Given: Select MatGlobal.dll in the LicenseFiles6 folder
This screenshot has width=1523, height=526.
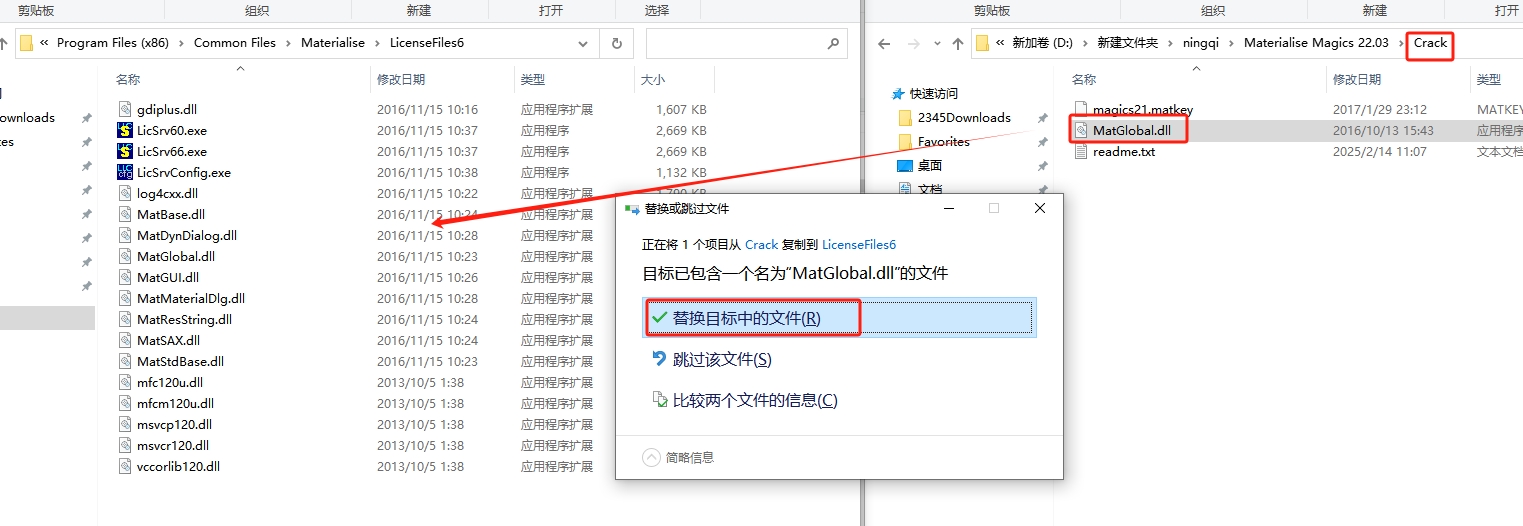Looking at the screenshot, I should (176, 256).
